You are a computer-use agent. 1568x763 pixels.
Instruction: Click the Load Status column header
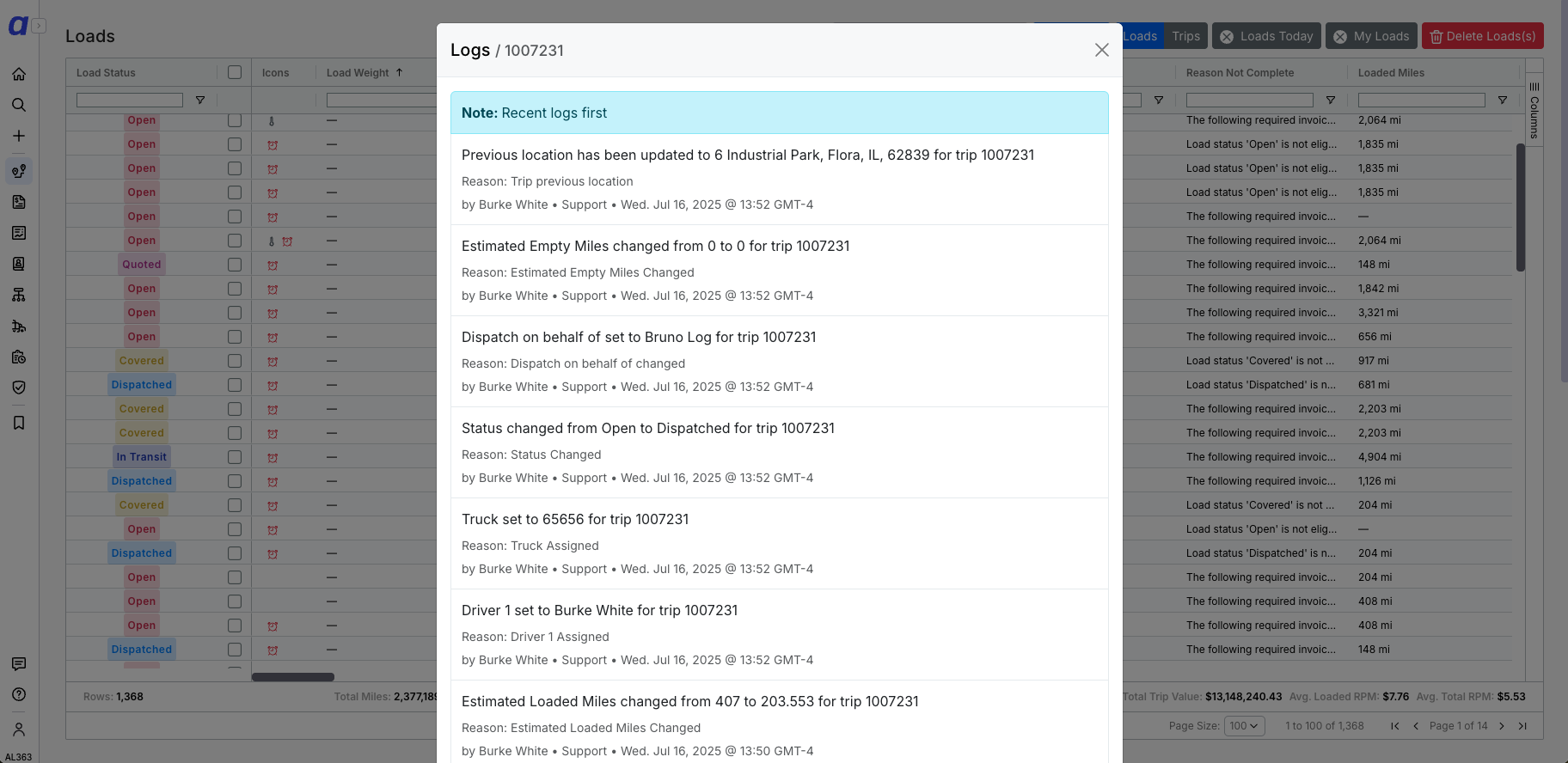pyautogui.click(x=106, y=73)
